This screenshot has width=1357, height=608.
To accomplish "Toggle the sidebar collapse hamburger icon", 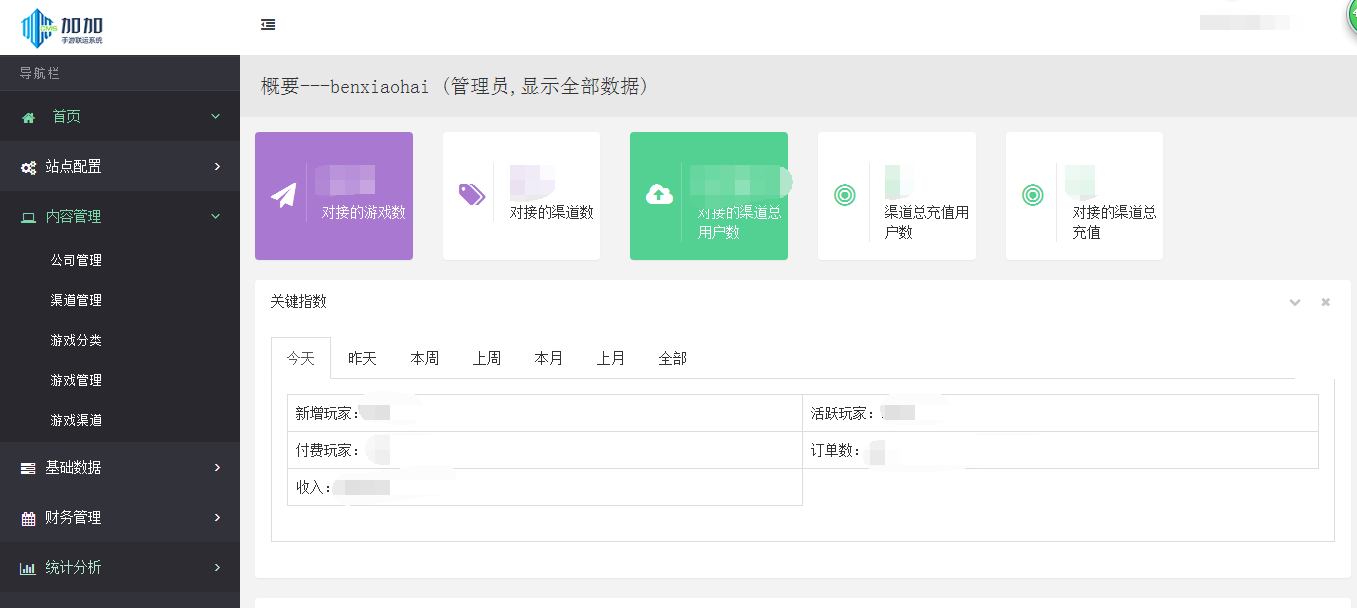I will (268, 24).
